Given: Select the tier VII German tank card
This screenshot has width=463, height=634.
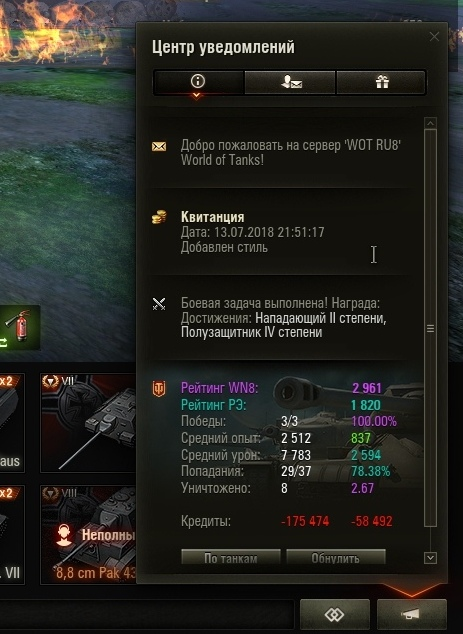Looking at the screenshot, I should pyautogui.click(x=88, y=423).
